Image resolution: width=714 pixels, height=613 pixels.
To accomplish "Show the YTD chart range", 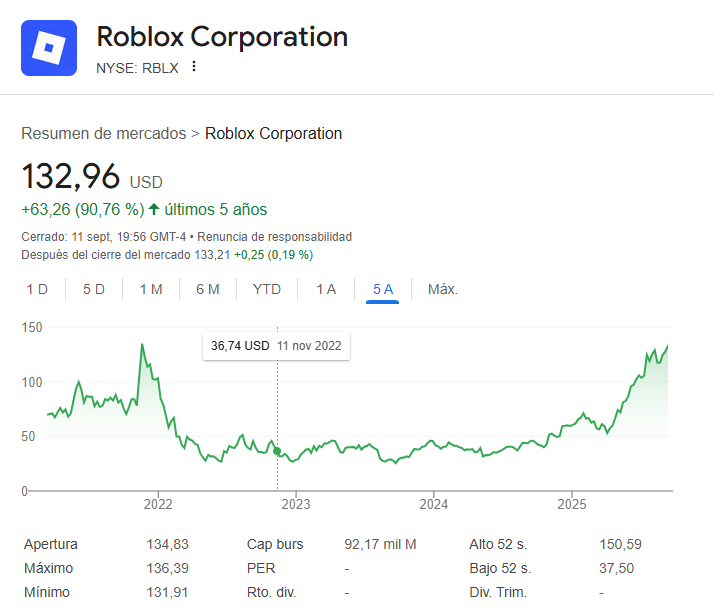I will (267, 289).
